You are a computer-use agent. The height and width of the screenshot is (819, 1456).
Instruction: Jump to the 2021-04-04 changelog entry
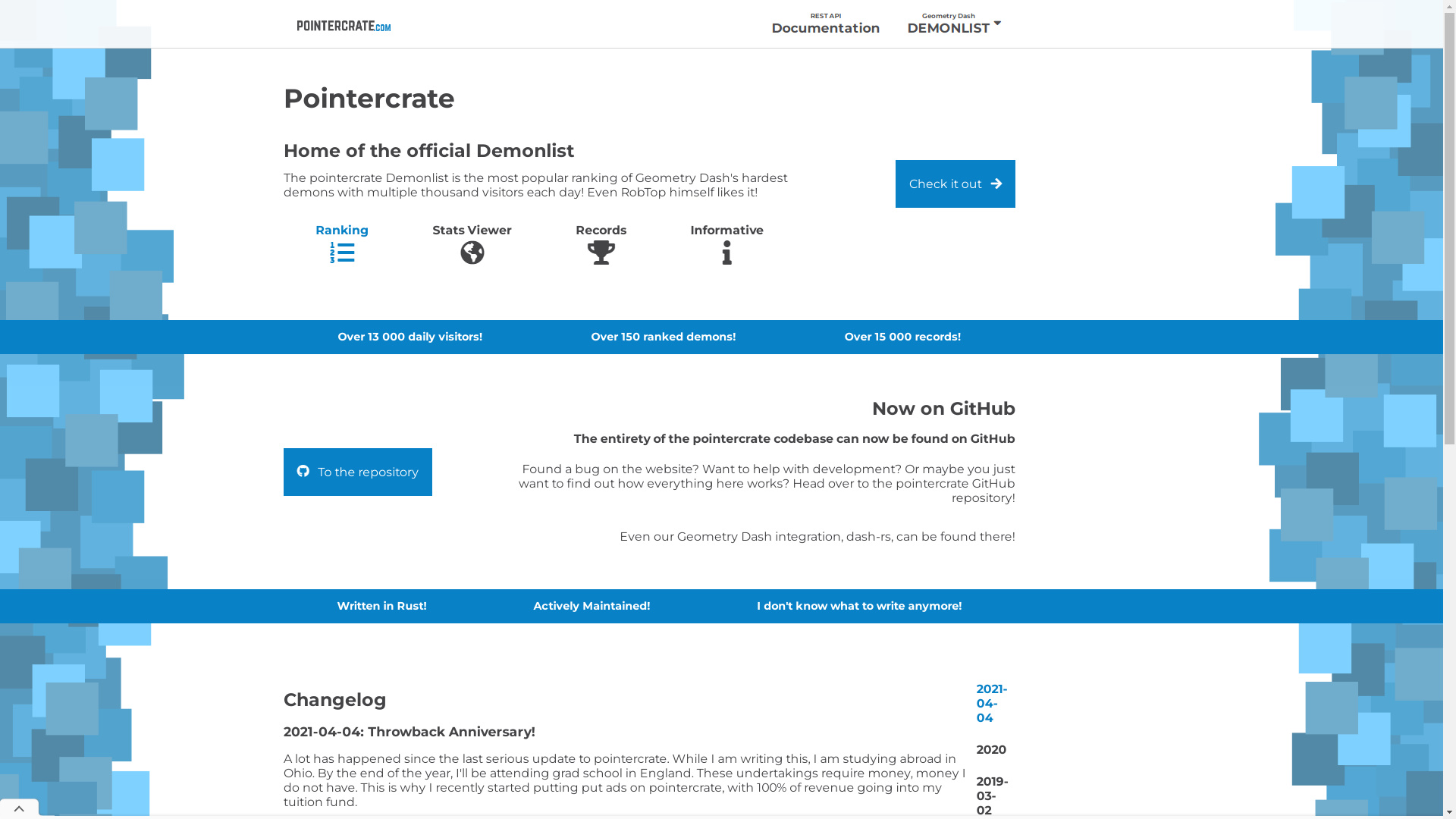991,703
